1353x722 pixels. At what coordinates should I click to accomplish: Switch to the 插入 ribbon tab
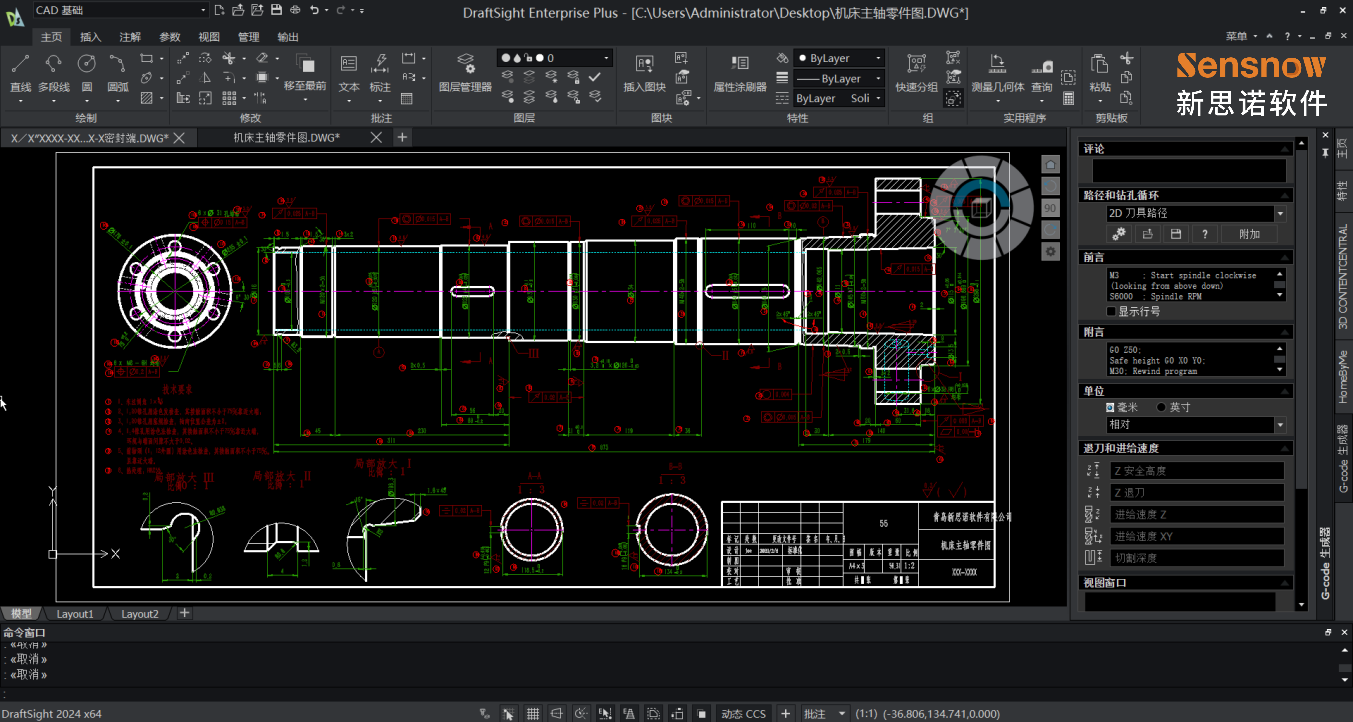[x=90, y=37]
